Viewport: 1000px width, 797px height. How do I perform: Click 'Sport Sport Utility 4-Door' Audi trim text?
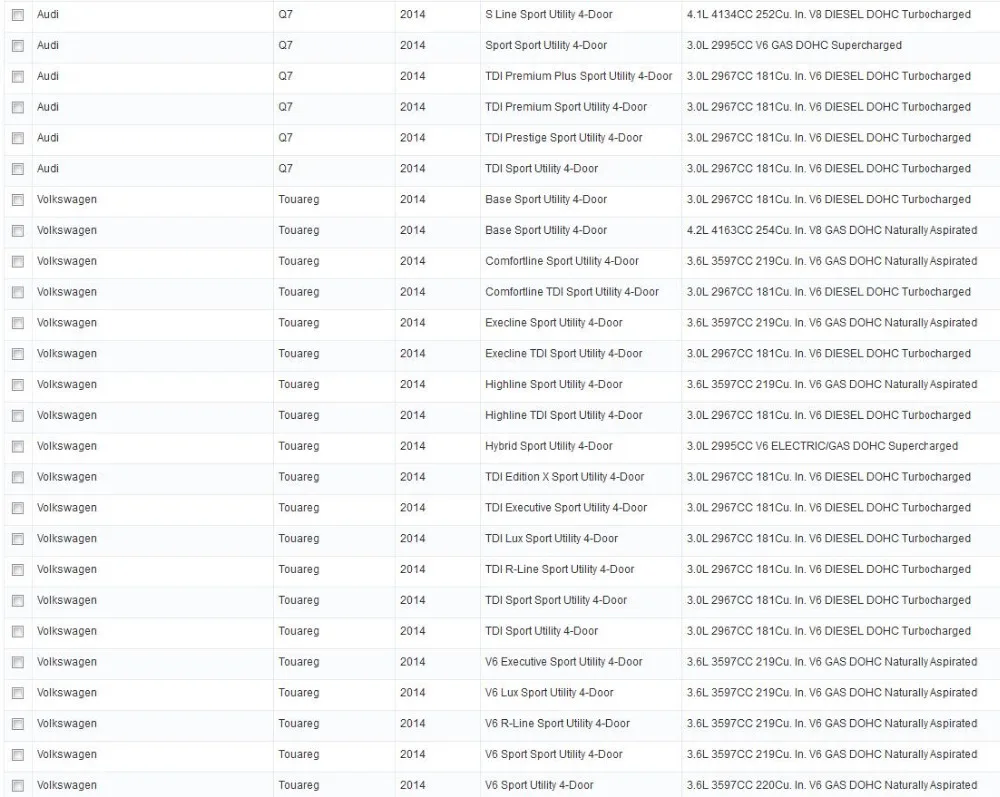(546, 45)
